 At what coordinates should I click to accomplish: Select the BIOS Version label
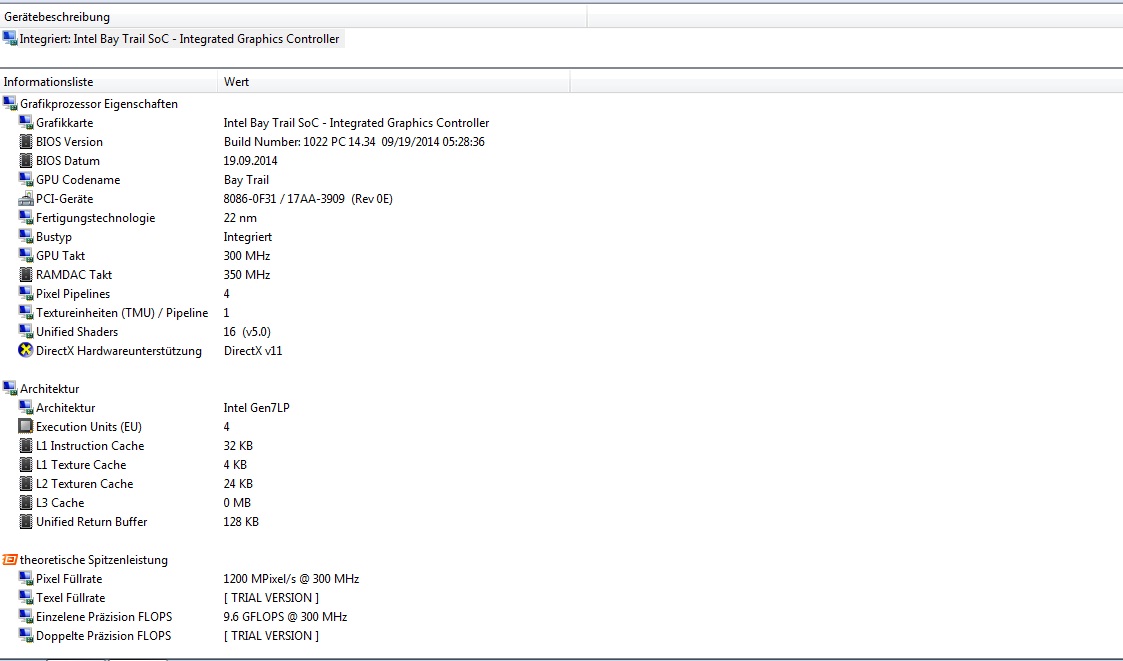click(x=69, y=142)
